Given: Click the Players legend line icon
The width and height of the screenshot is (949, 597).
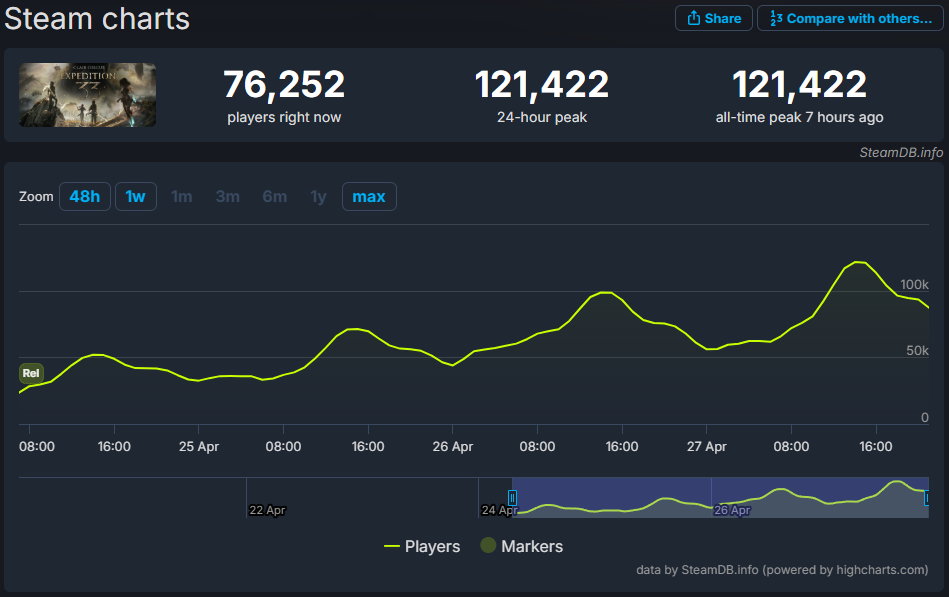Looking at the screenshot, I should pyautogui.click(x=392, y=546).
